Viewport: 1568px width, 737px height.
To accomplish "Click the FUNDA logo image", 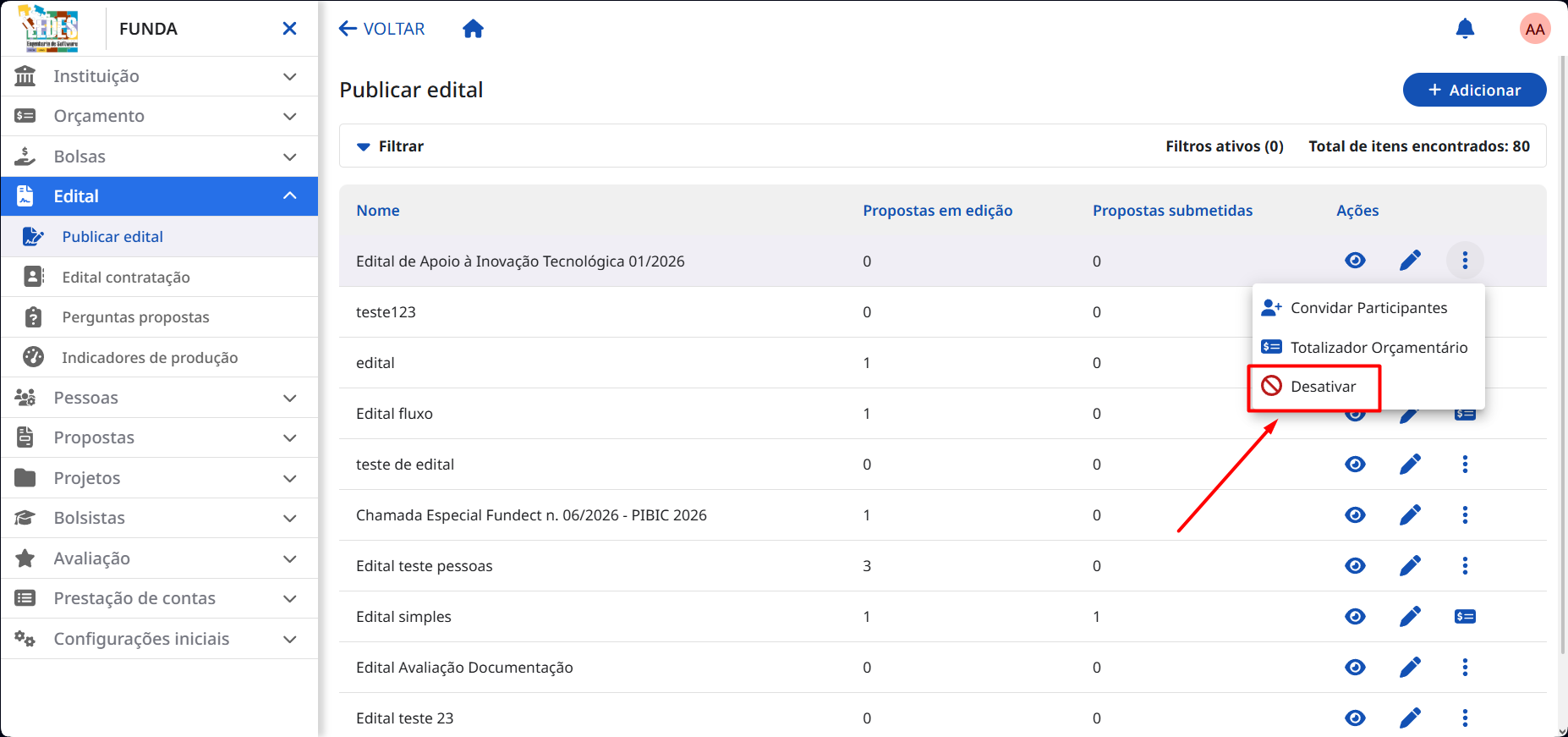I will click(49, 29).
